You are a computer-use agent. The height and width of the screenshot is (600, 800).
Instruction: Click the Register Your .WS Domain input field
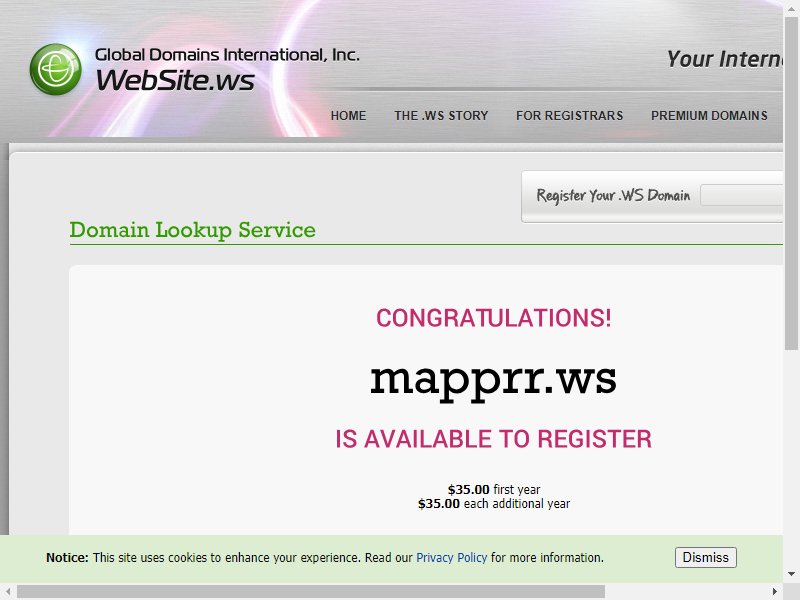coord(742,195)
